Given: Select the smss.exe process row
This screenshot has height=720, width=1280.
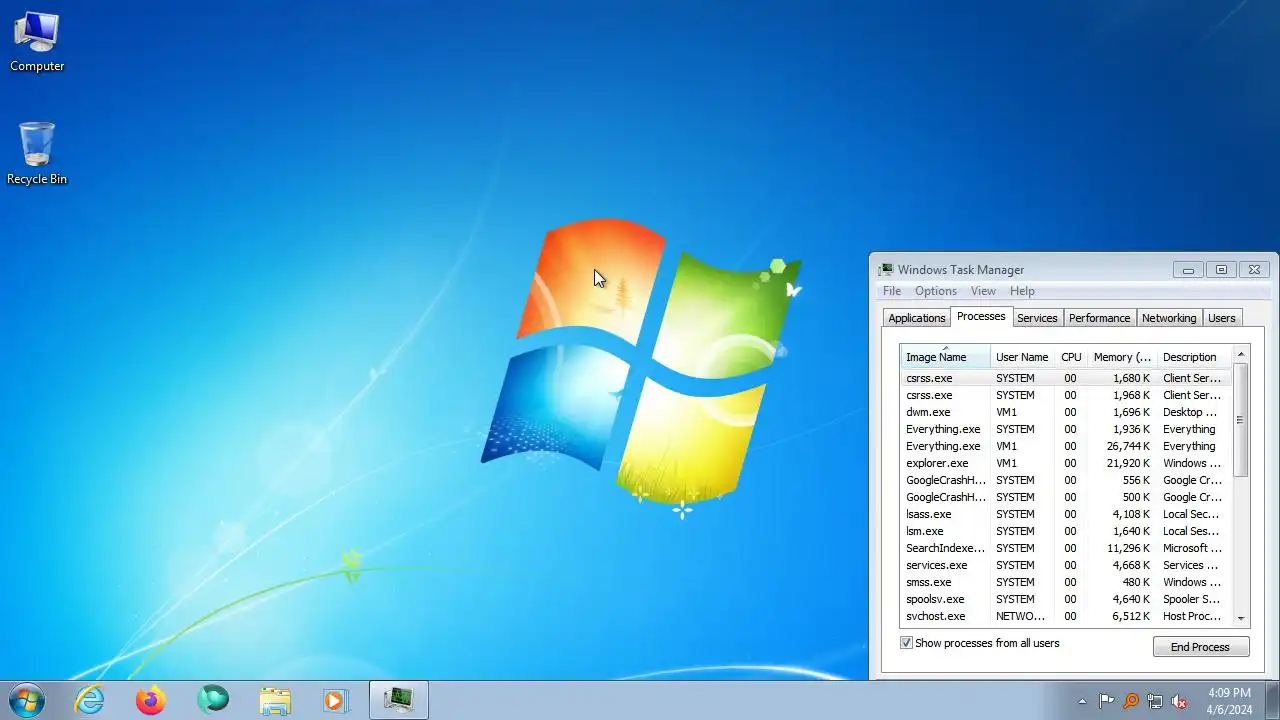Looking at the screenshot, I should point(1066,582).
